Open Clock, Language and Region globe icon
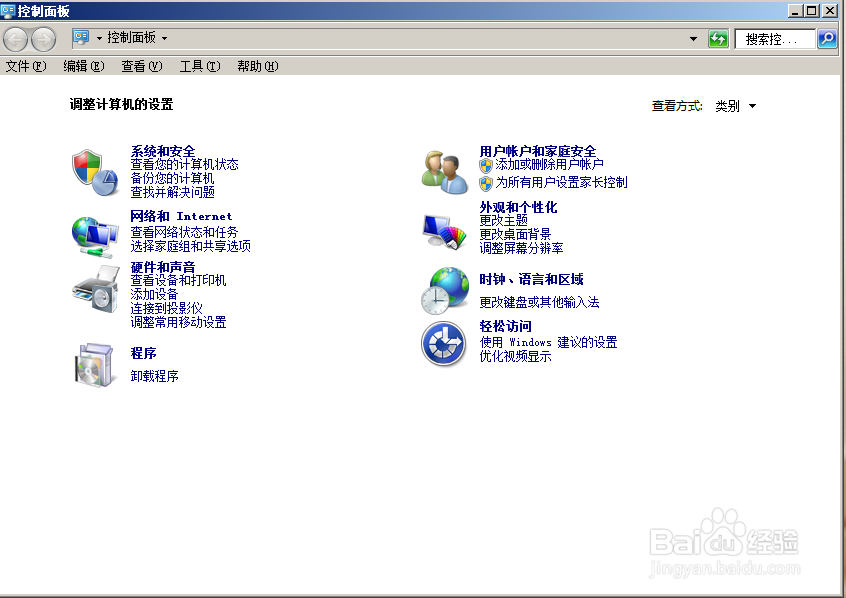Screen dimensions: 846x598 (445, 290)
